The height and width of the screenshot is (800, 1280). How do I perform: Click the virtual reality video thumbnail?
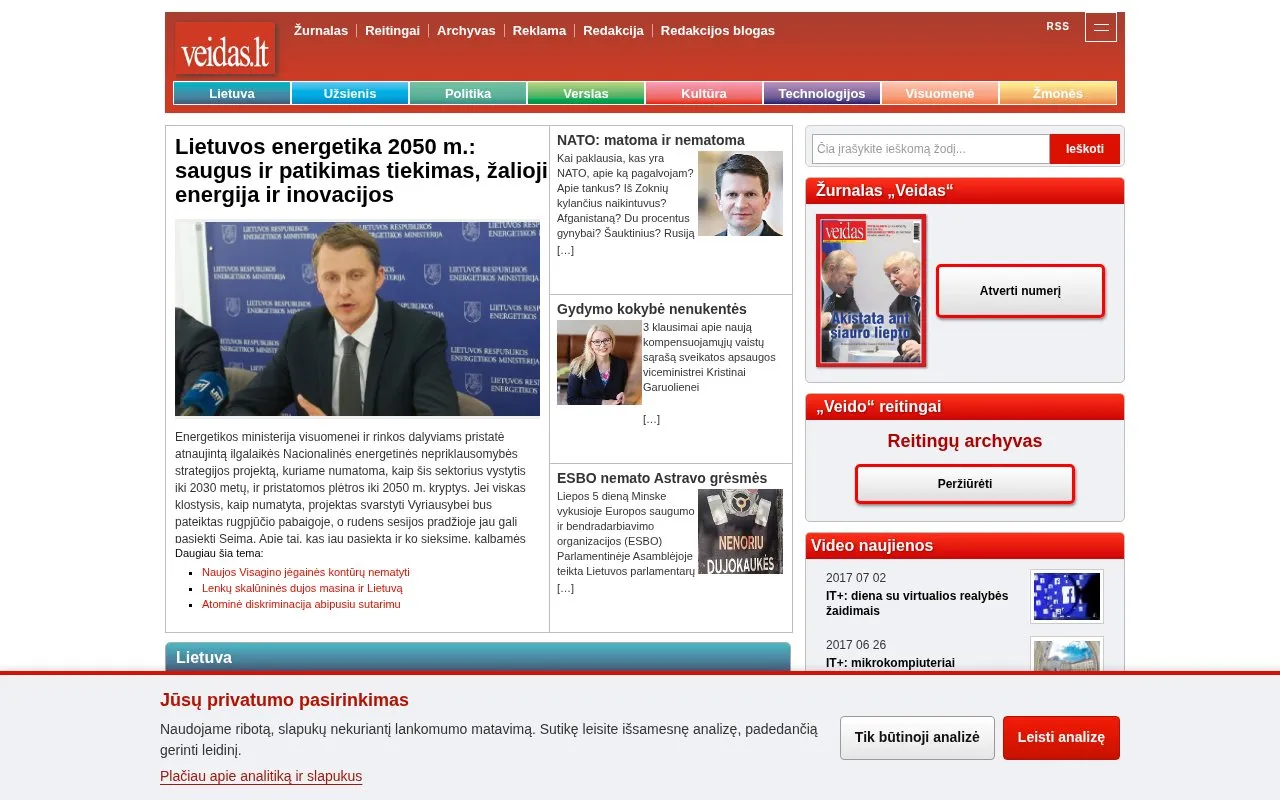1067,597
